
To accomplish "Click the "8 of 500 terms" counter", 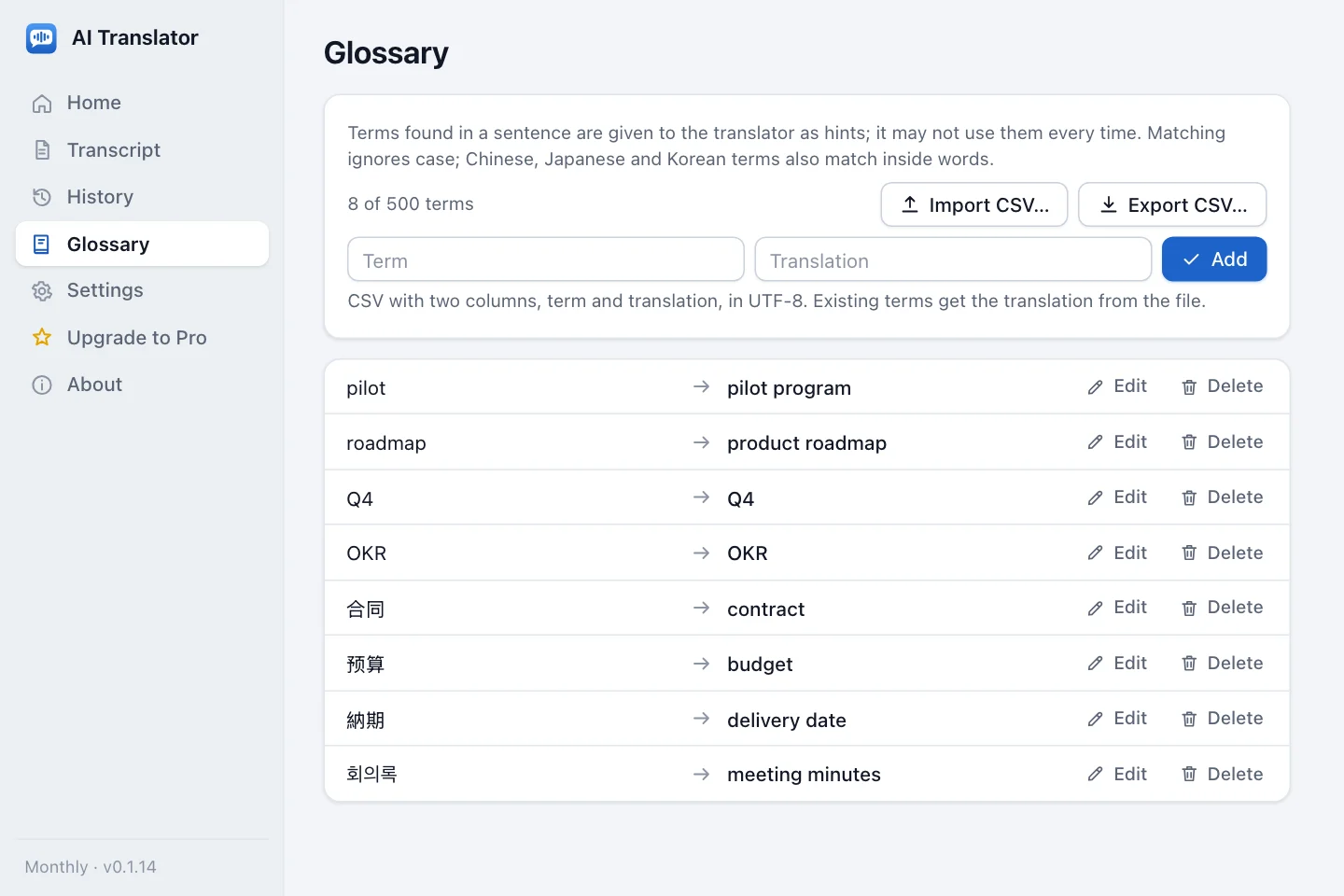I will (411, 204).
